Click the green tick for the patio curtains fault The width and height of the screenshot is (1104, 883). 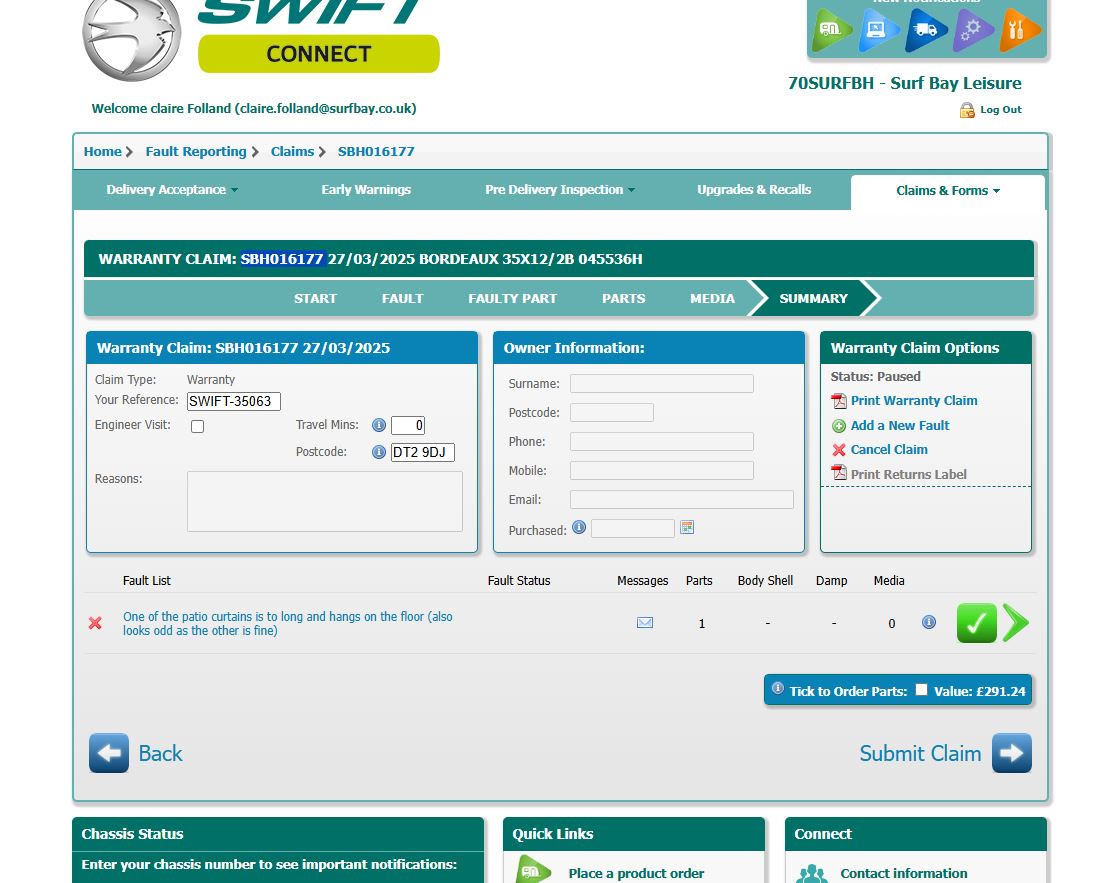click(977, 623)
